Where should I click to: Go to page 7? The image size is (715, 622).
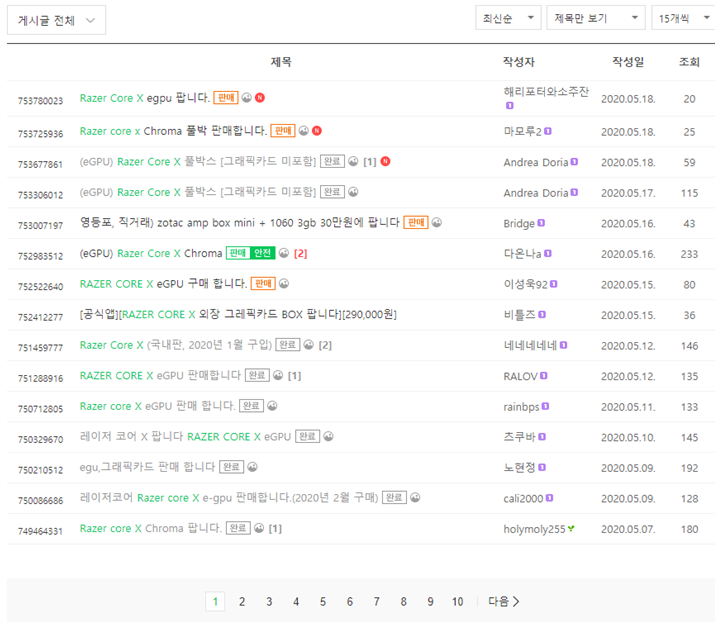[x=377, y=601]
